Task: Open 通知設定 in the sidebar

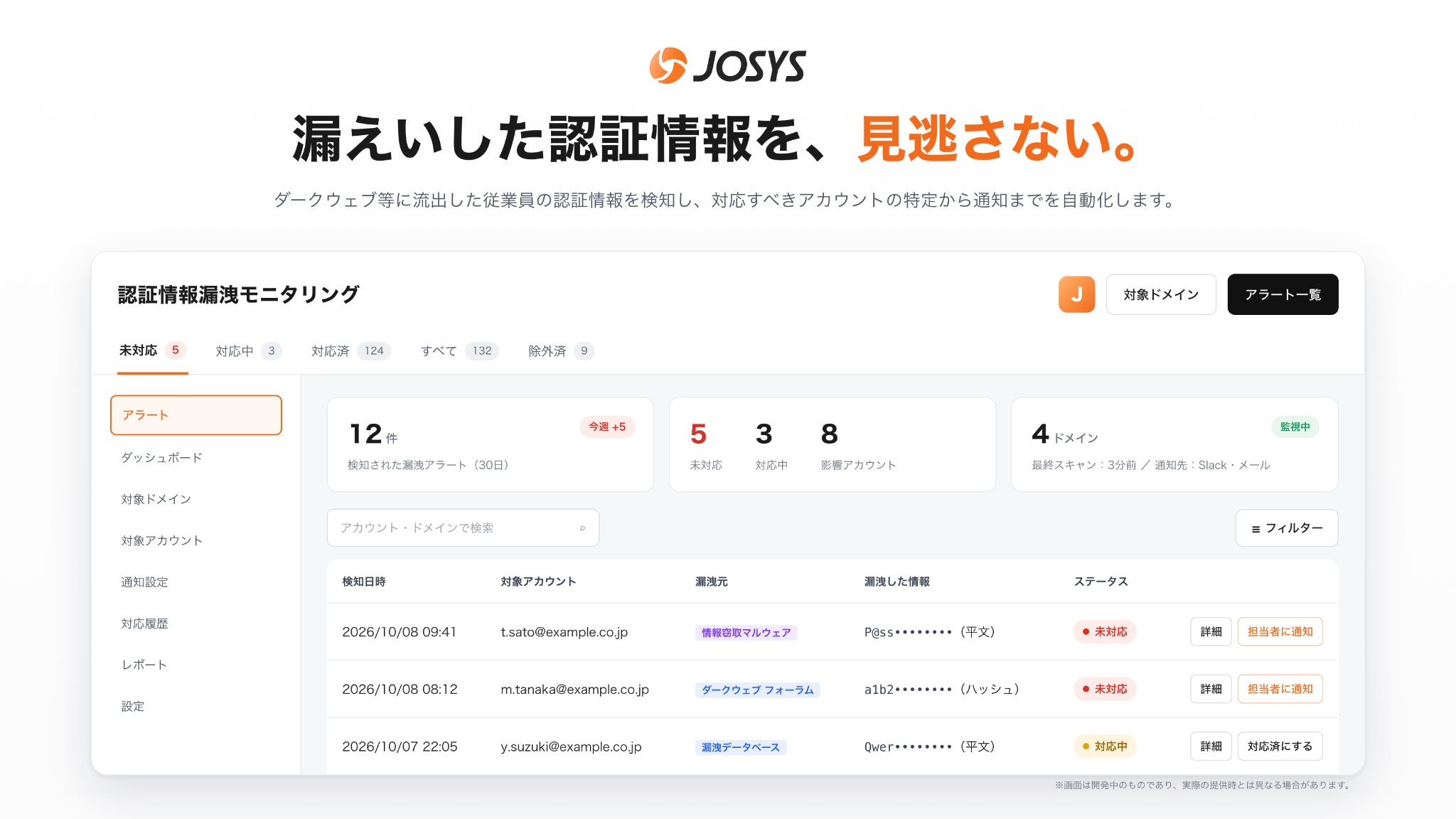Action: 145,582
